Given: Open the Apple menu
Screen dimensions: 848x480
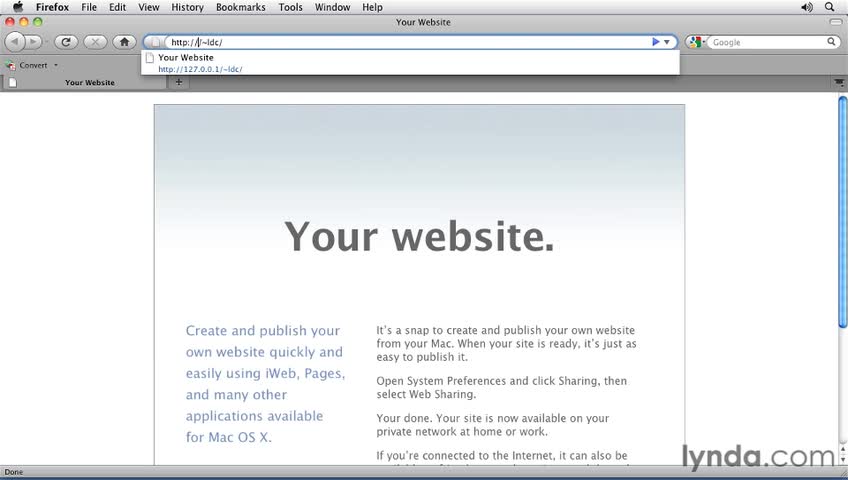Looking at the screenshot, I should pyautogui.click(x=18, y=7).
